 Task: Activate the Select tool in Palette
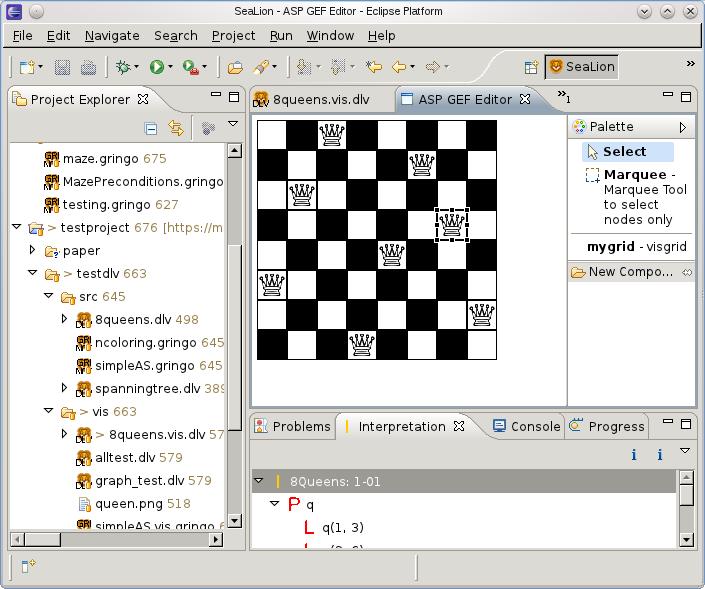(x=624, y=152)
